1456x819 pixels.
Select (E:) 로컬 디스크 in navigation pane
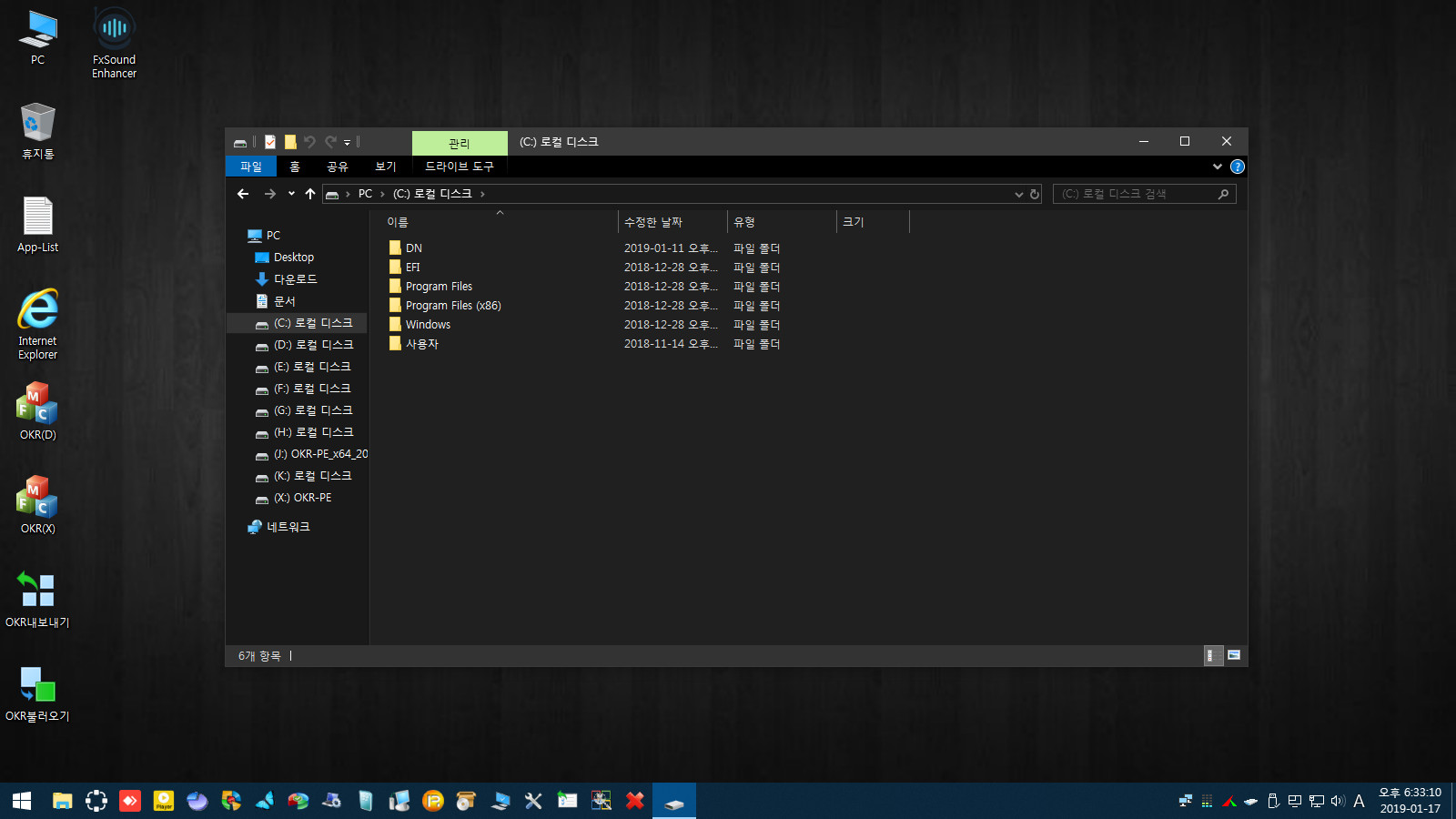click(x=303, y=367)
